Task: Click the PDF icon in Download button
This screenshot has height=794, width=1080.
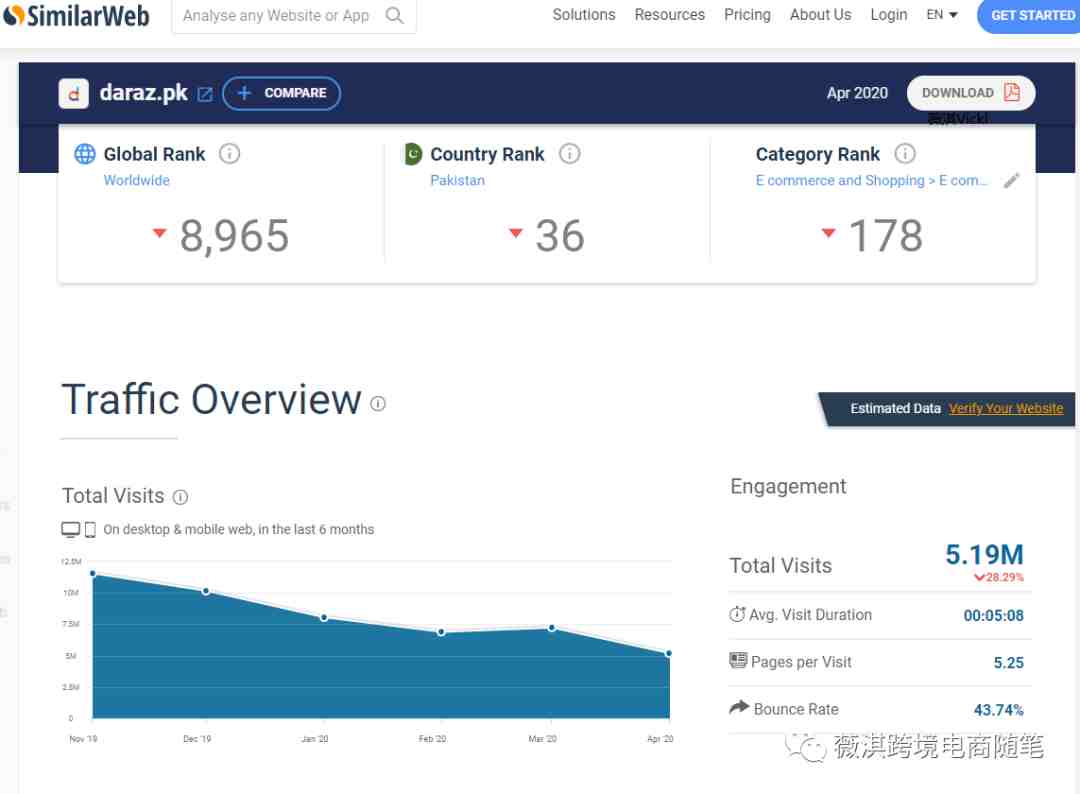Action: [1011, 92]
